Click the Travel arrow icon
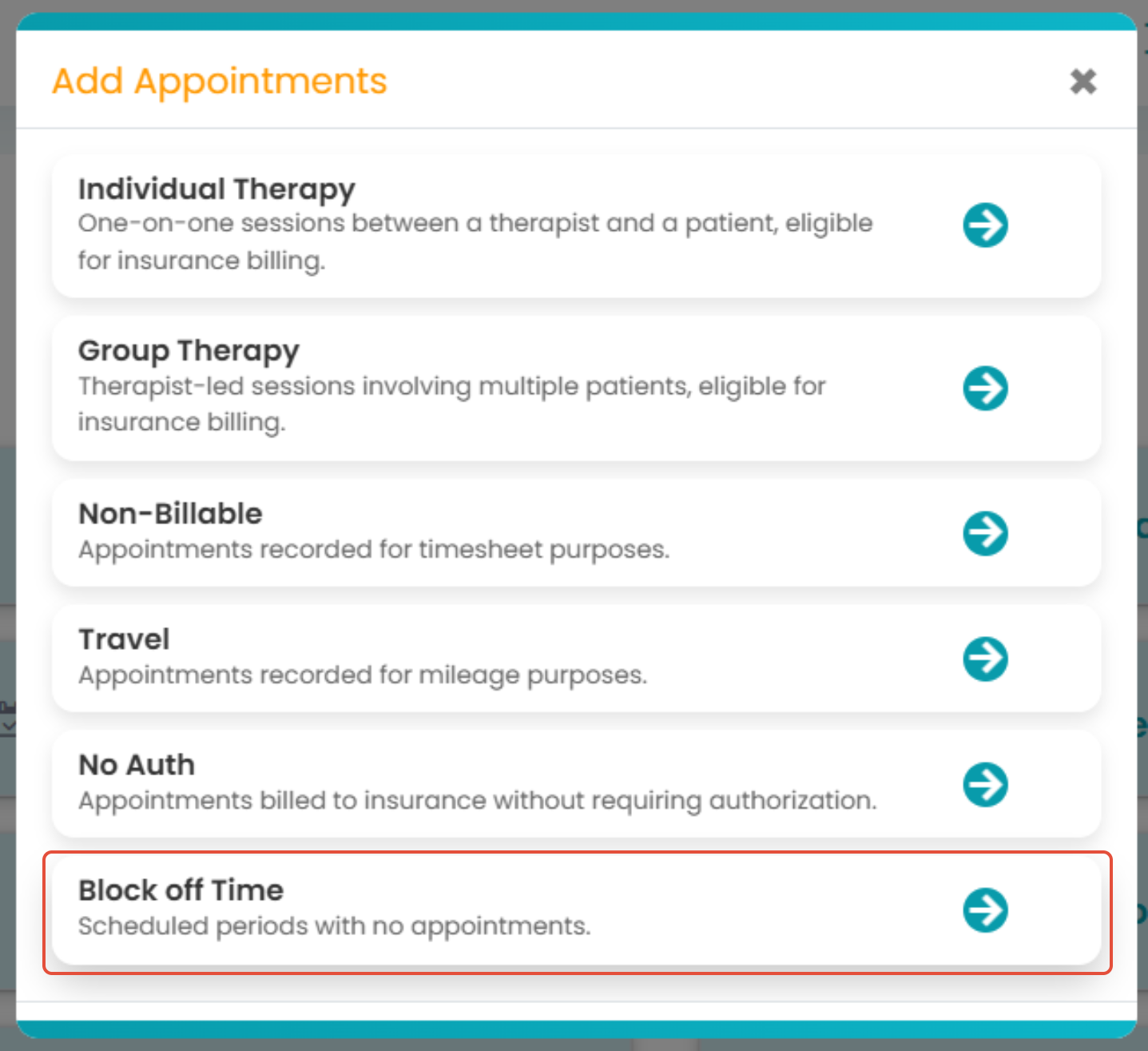1148x1051 pixels. pyautogui.click(x=985, y=659)
